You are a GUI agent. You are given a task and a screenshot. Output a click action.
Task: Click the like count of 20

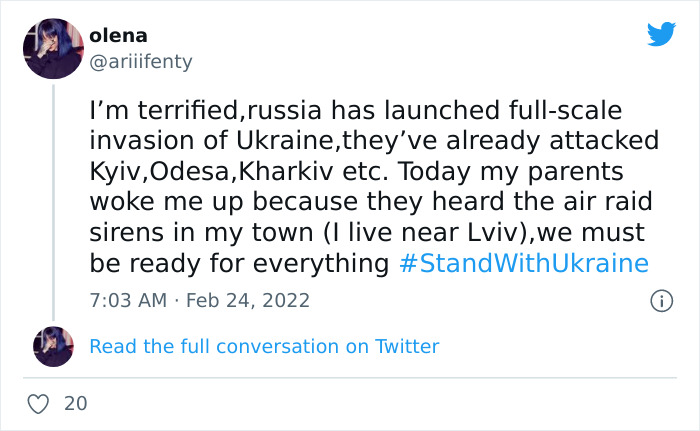coord(75,404)
